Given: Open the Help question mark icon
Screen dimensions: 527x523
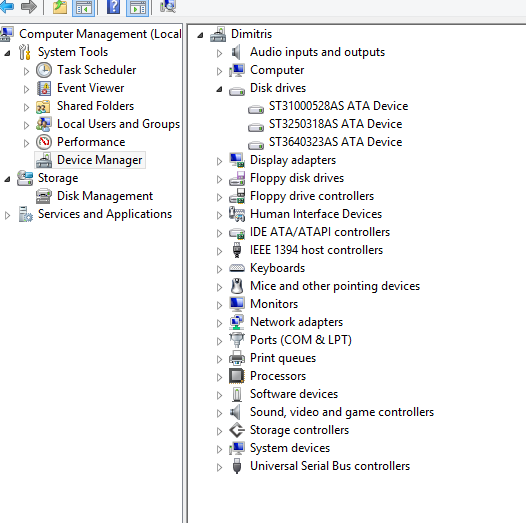Looking at the screenshot, I should tap(113, 7).
